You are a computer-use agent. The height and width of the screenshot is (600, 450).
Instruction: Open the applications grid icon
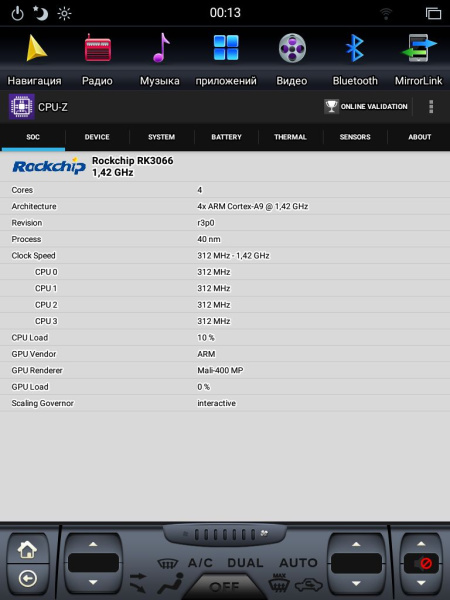tap(226, 48)
